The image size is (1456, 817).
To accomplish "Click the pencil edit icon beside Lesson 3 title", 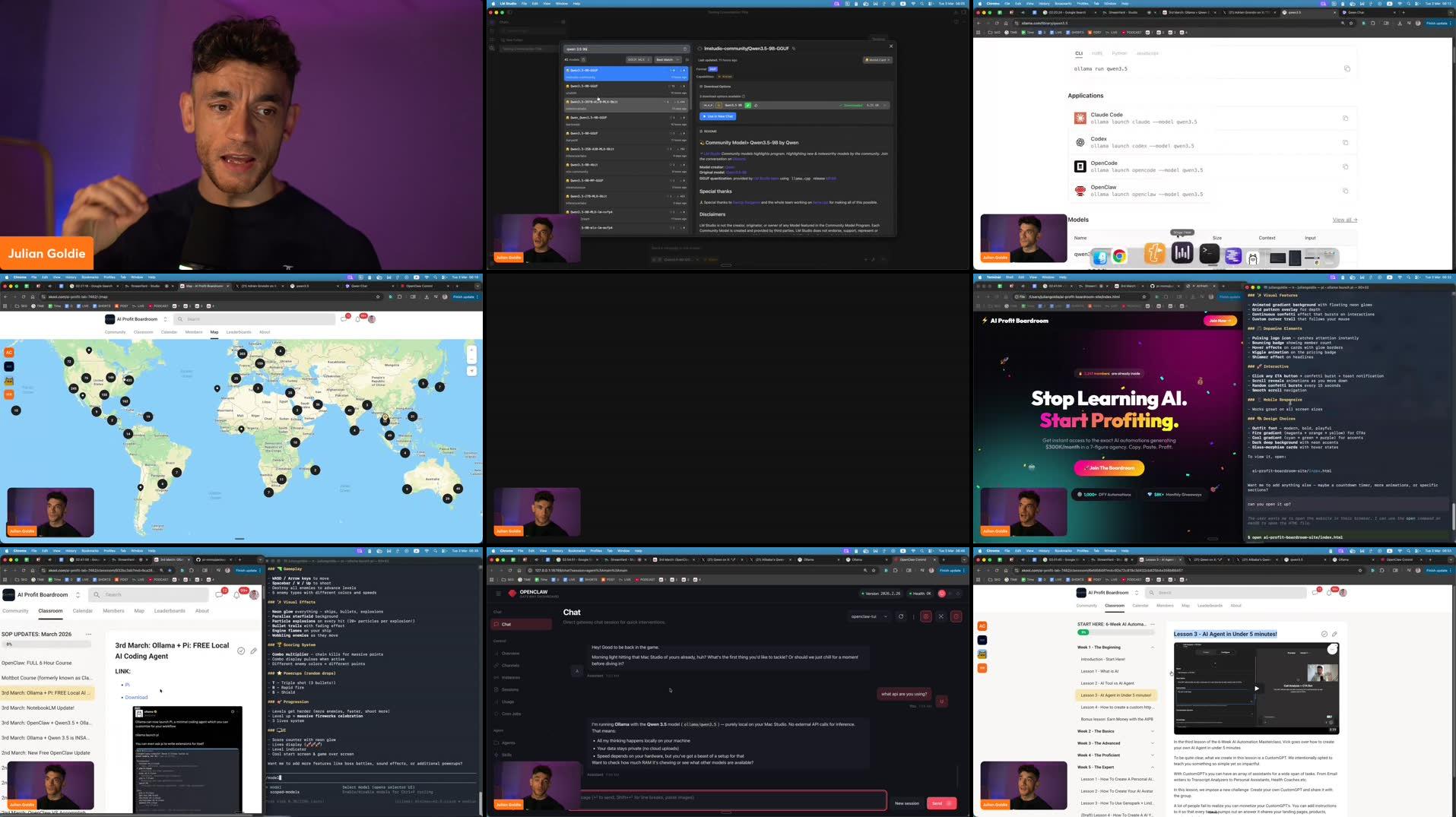I will point(1334,634).
